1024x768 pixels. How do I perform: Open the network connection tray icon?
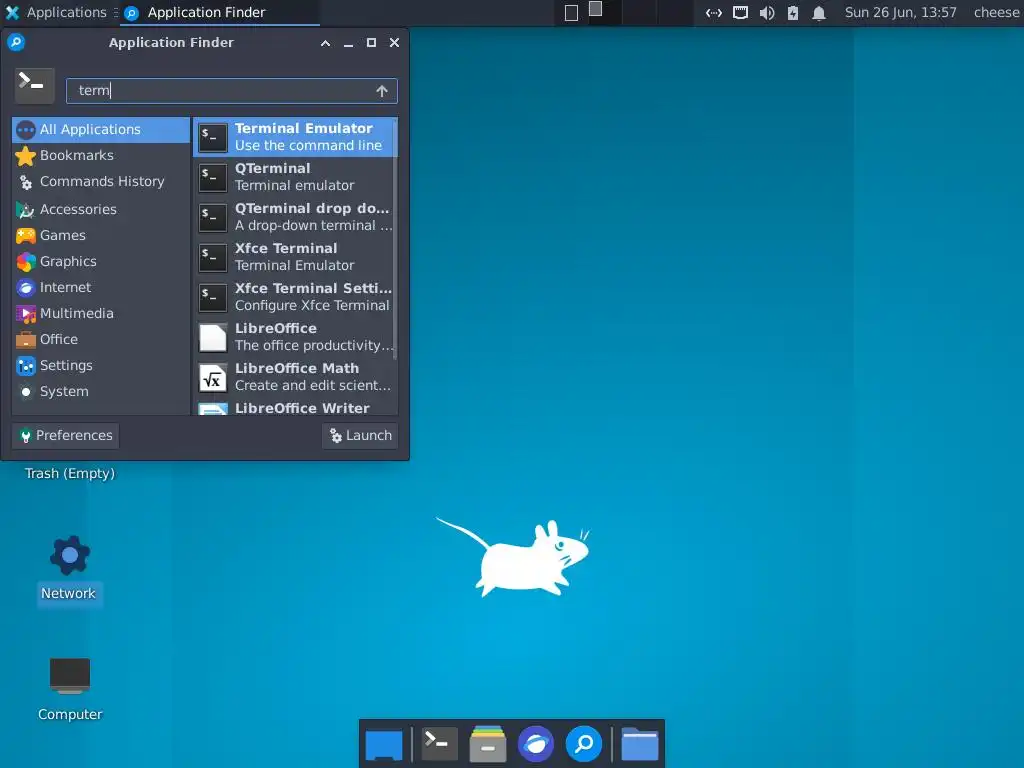pyautogui.click(x=713, y=12)
